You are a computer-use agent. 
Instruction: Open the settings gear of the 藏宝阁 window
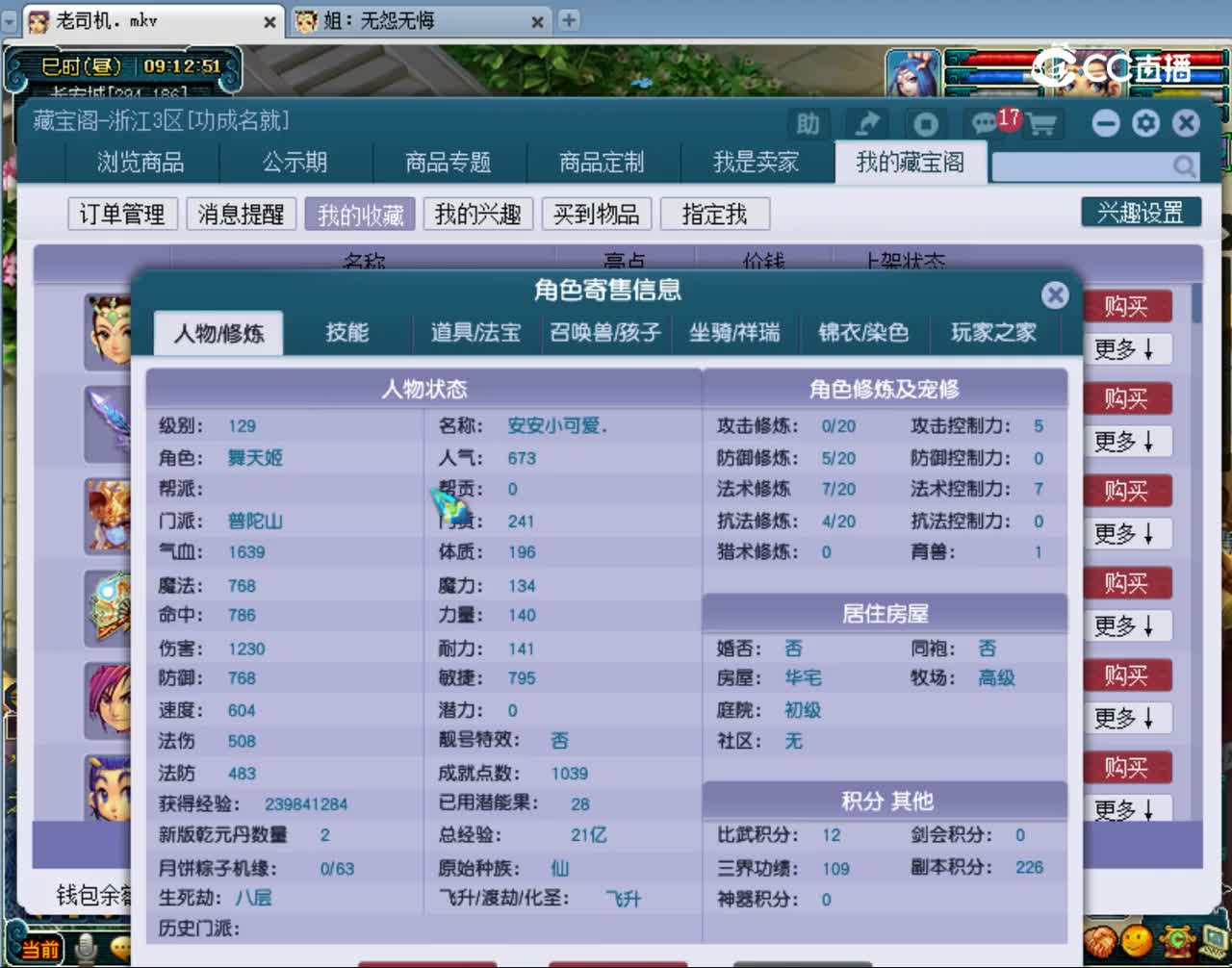(1145, 123)
